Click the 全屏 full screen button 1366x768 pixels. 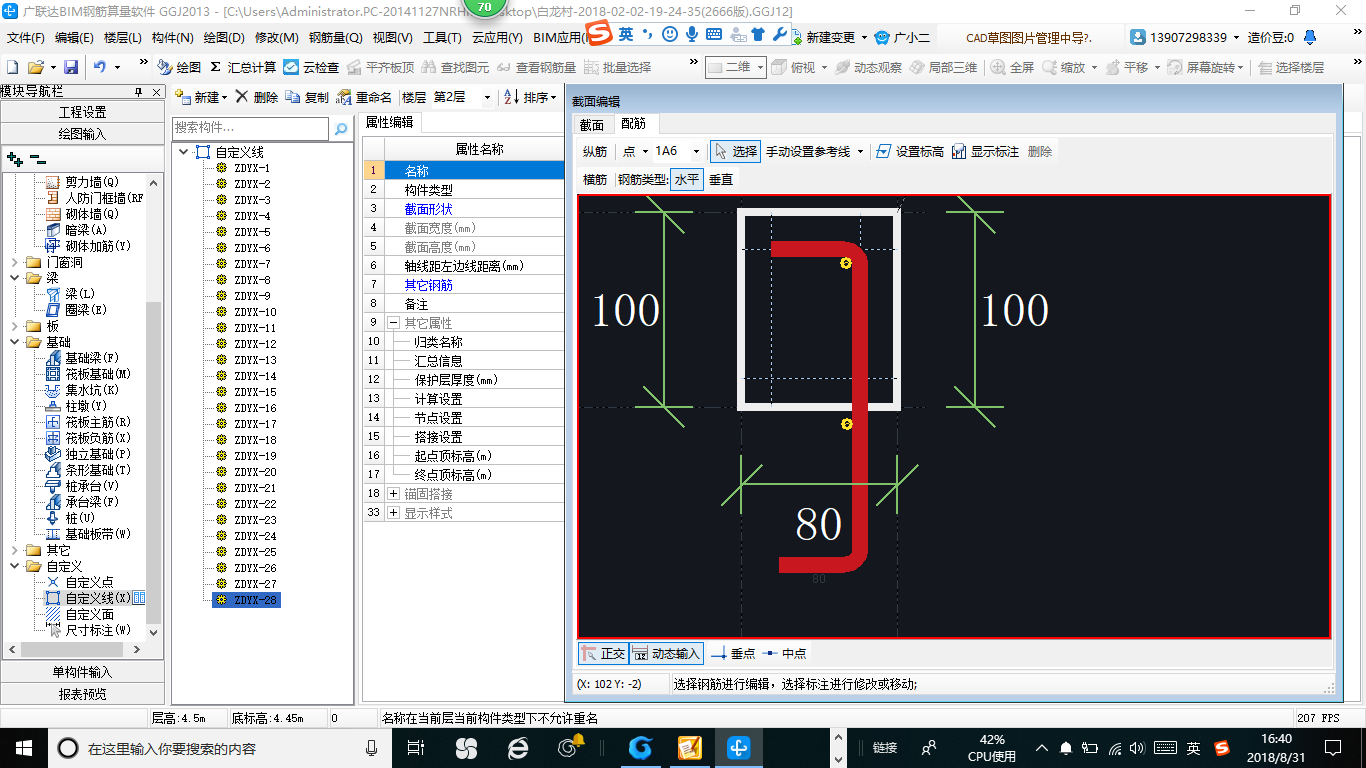click(1012, 67)
